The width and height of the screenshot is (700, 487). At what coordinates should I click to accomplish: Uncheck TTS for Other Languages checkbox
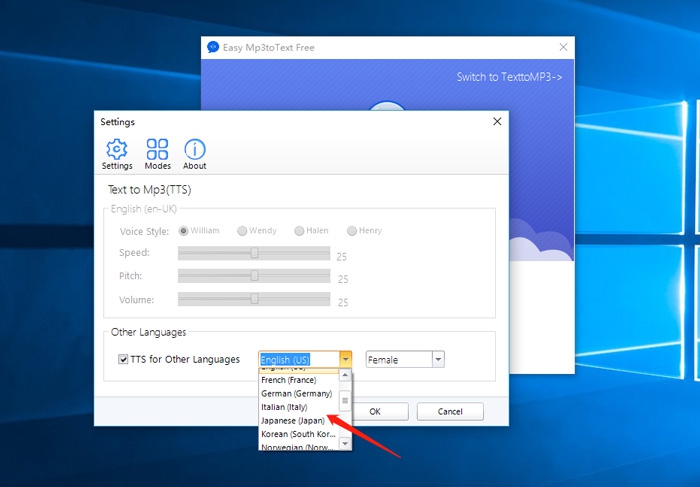click(123, 359)
